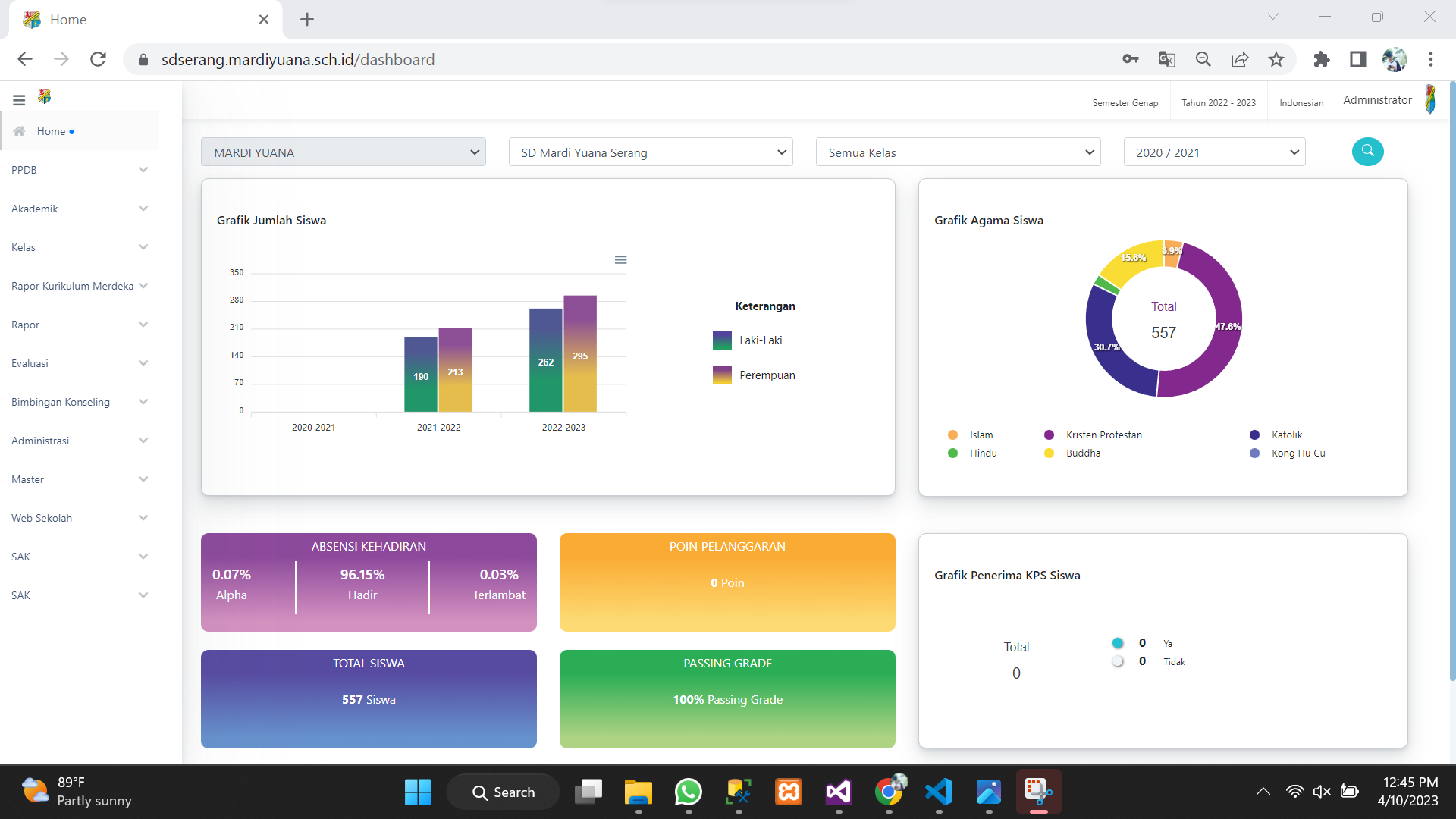Reload the page
The width and height of the screenshot is (1456, 819).
click(98, 59)
